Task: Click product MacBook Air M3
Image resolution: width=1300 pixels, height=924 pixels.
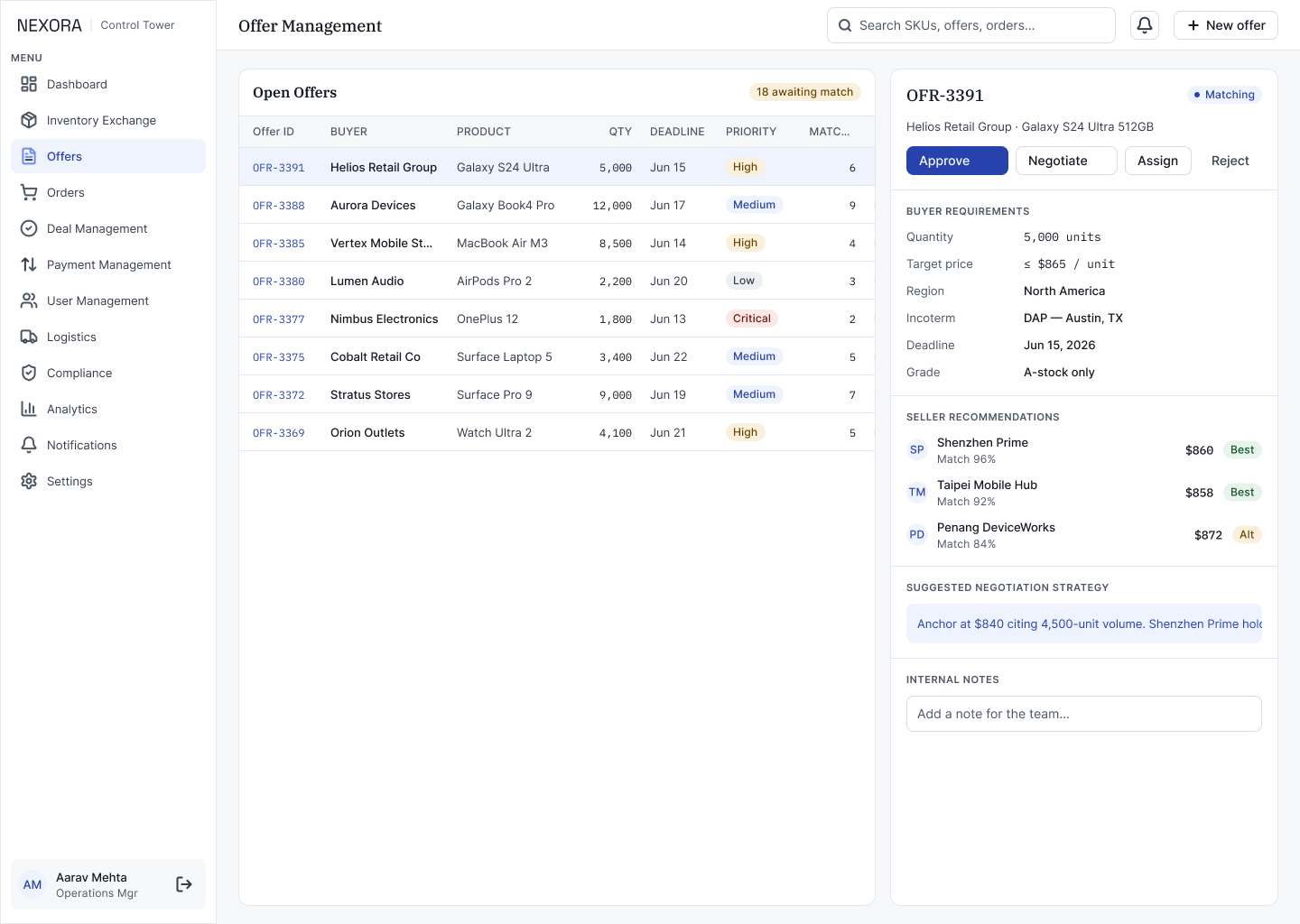Action: (x=502, y=243)
